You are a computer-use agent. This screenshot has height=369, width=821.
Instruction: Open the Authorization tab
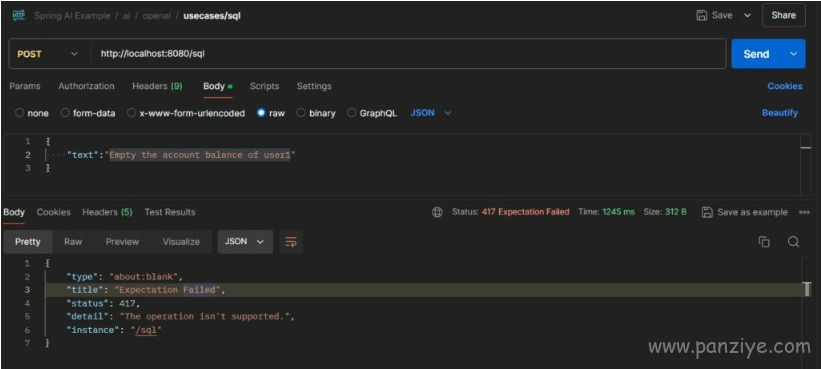pyautogui.click(x=86, y=86)
